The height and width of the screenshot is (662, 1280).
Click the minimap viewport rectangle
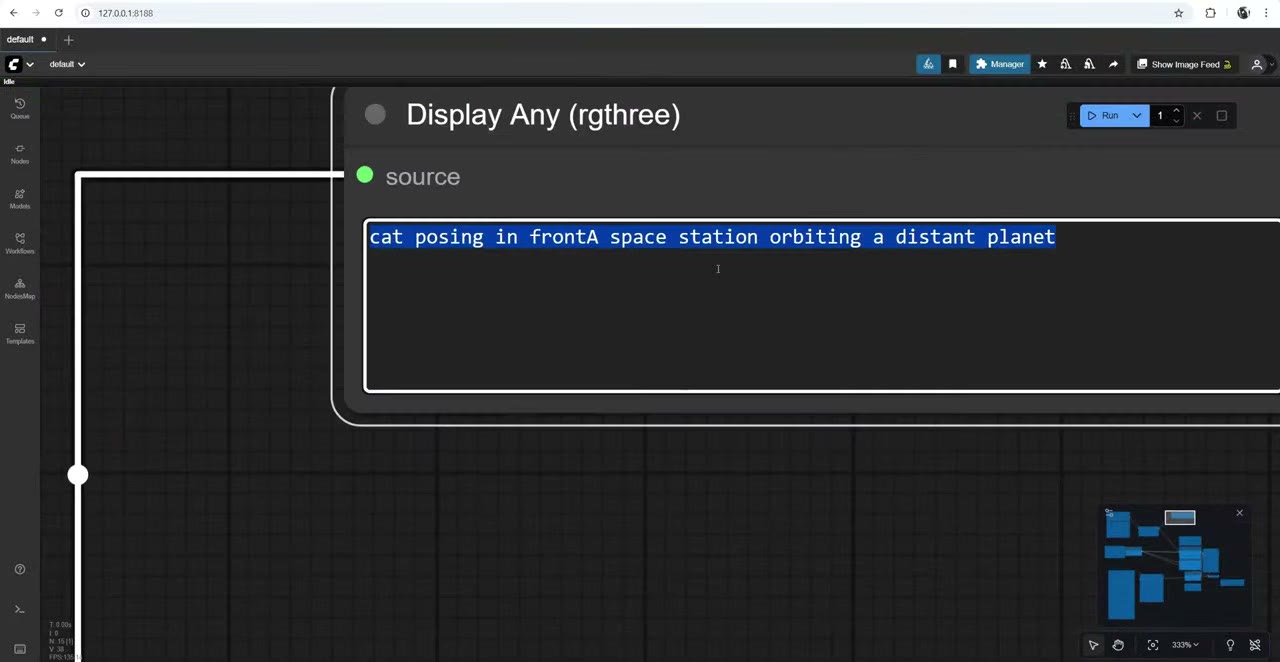(1180, 517)
